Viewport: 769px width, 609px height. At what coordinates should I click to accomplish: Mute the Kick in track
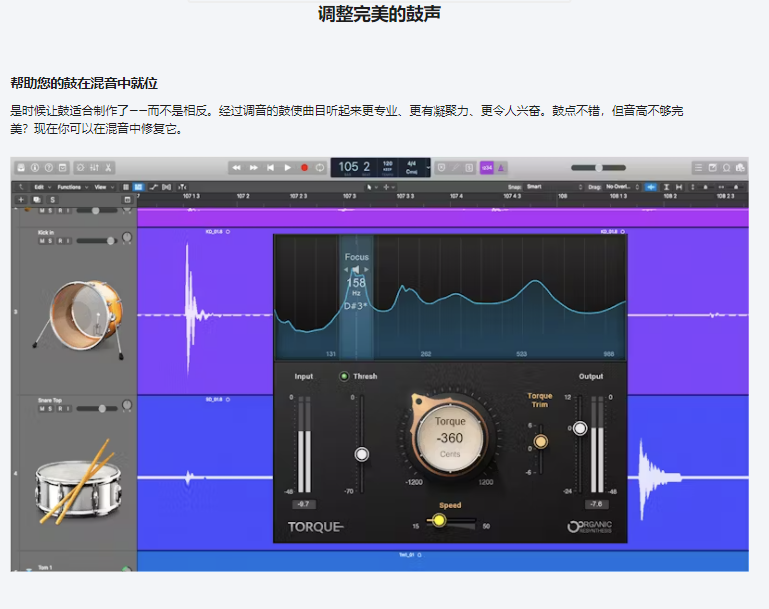point(42,241)
